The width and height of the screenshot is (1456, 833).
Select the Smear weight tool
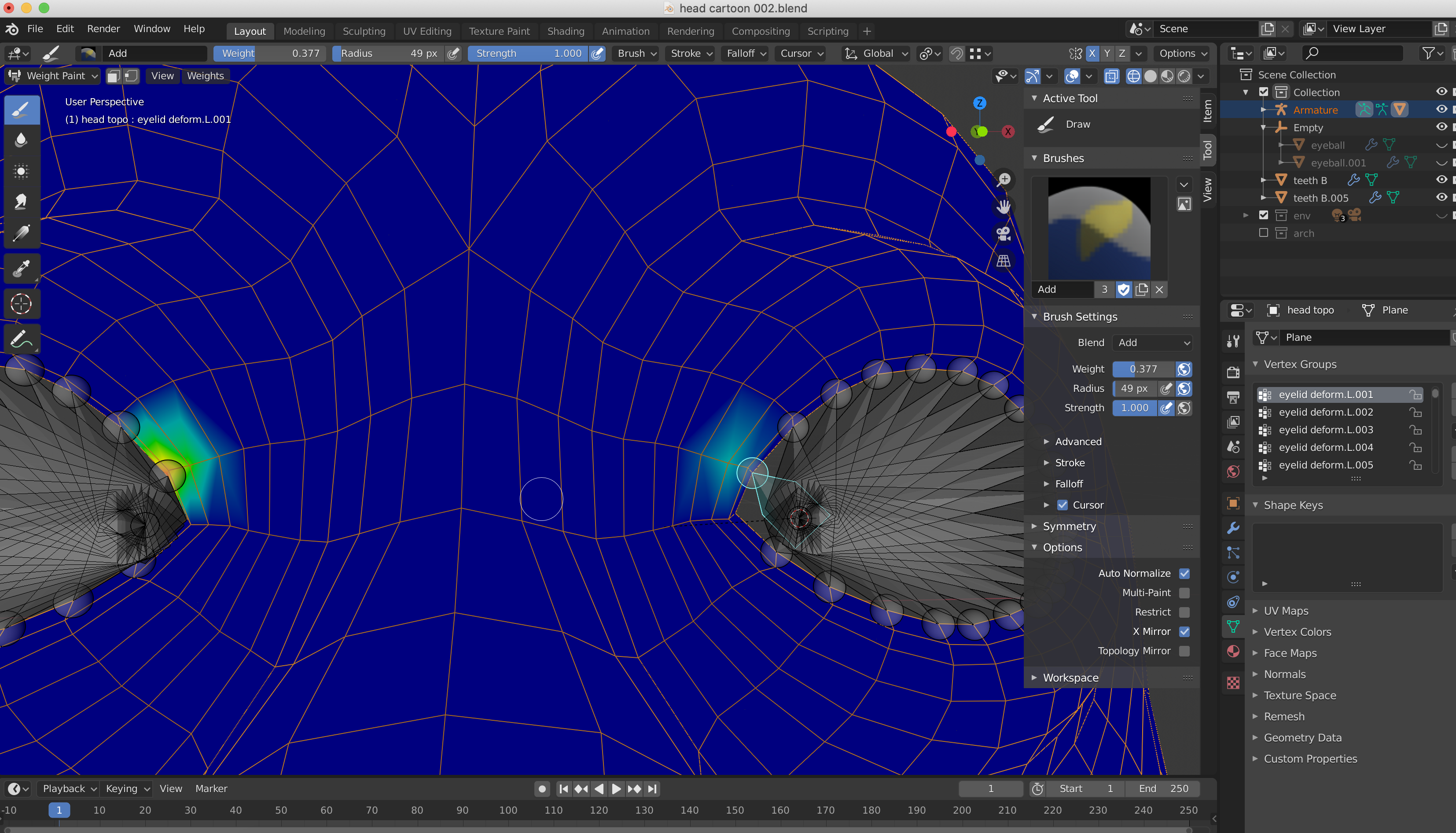(22, 202)
